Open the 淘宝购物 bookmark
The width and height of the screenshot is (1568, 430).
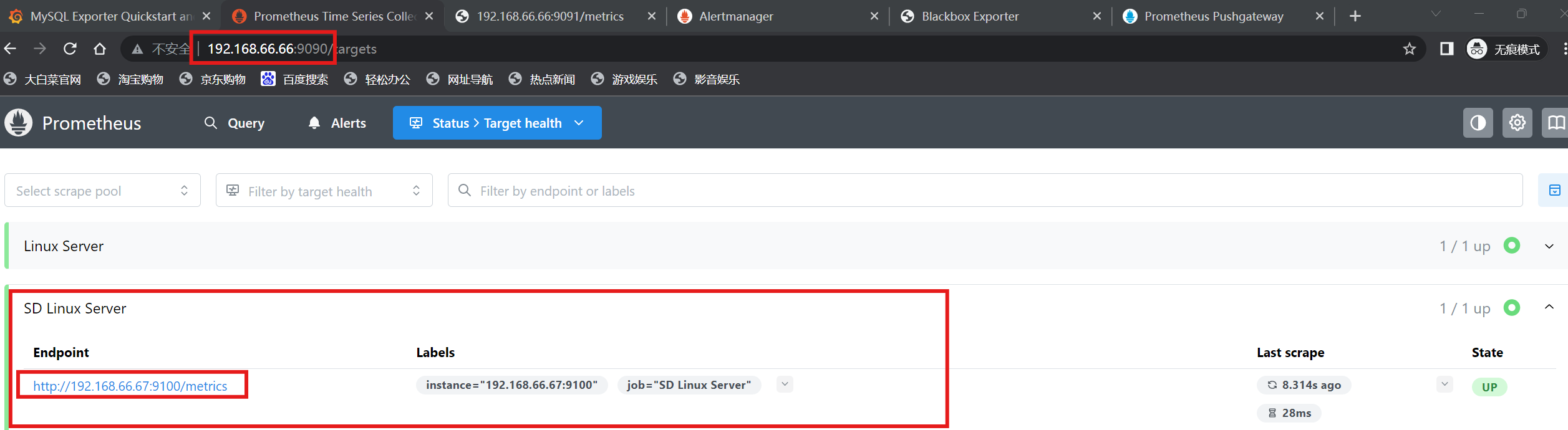click(x=130, y=79)
